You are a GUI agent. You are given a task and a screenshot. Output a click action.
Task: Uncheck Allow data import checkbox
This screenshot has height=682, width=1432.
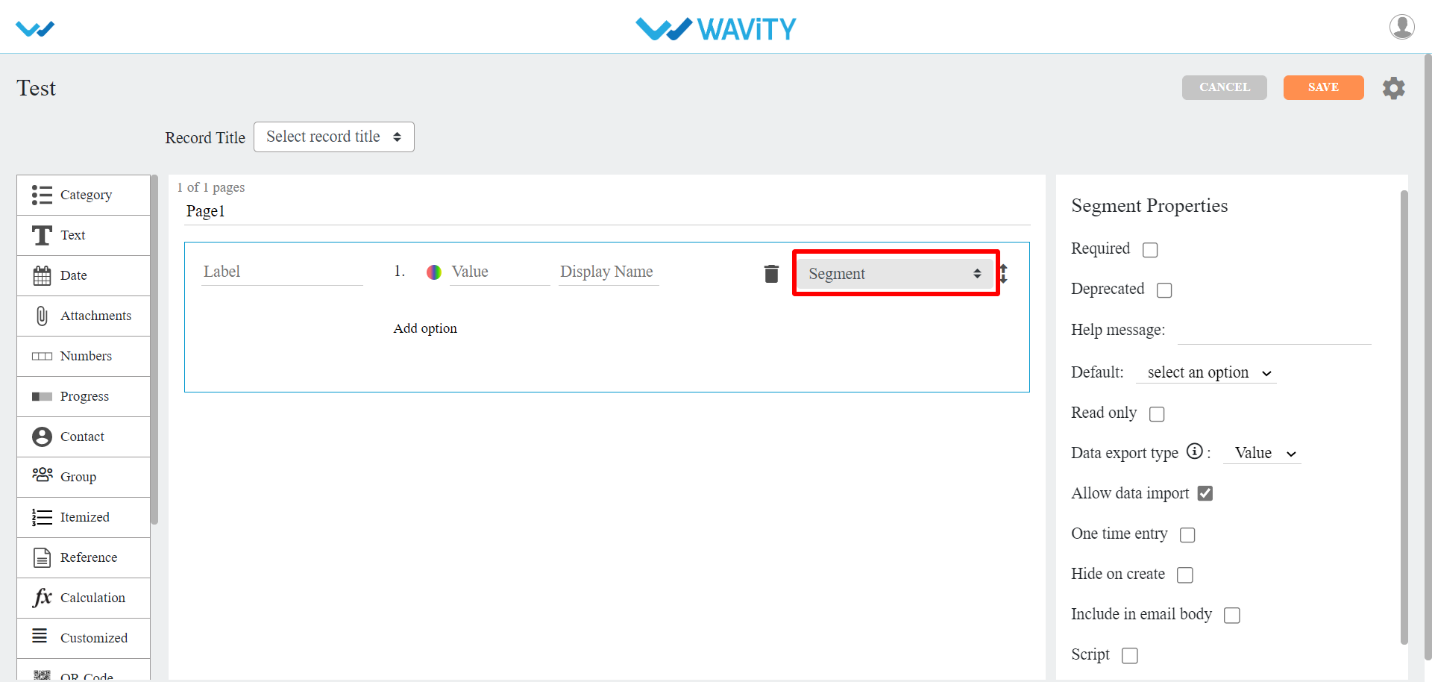click(1205, 493)
